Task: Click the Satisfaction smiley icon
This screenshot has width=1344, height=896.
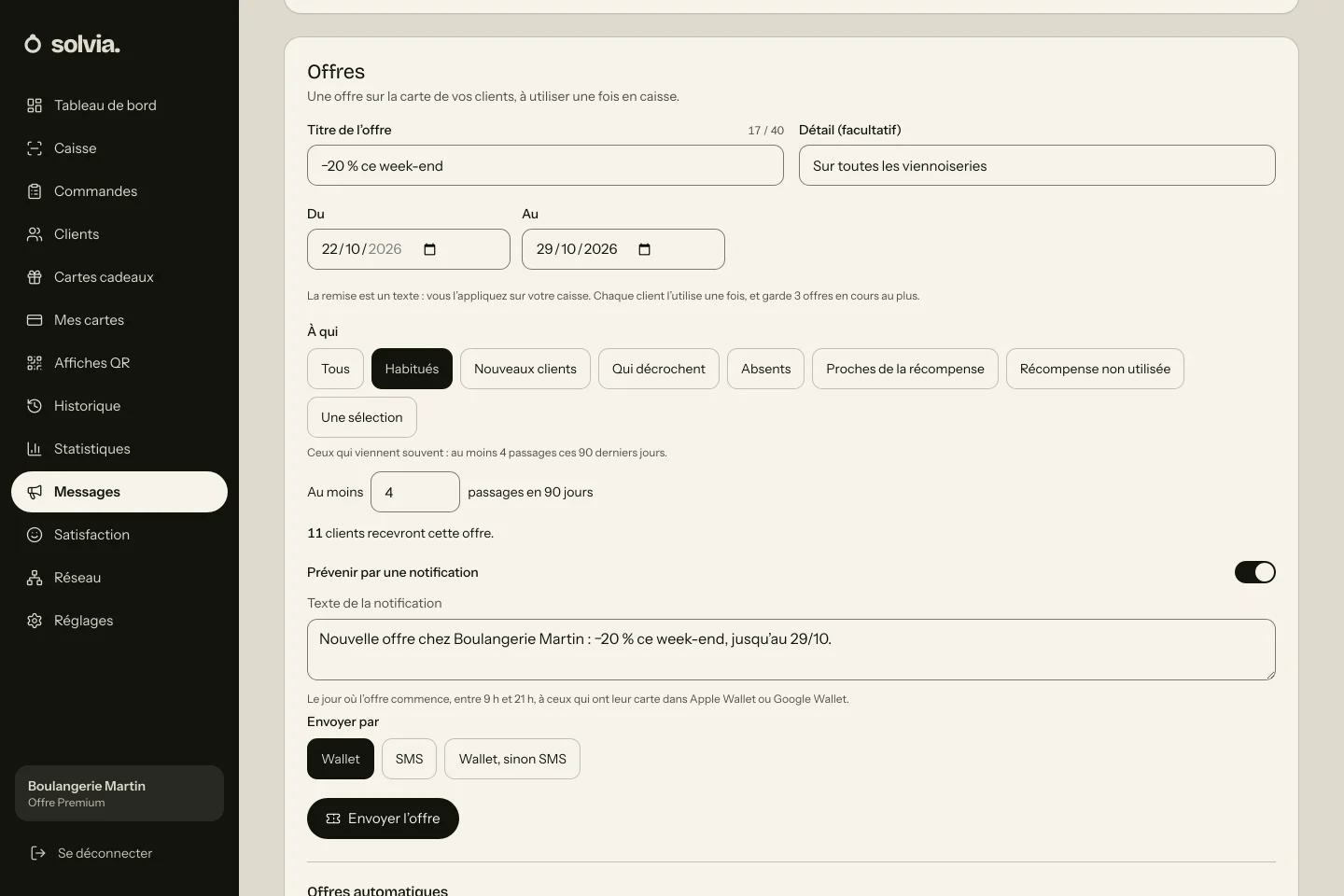Action: pos(35,535)
